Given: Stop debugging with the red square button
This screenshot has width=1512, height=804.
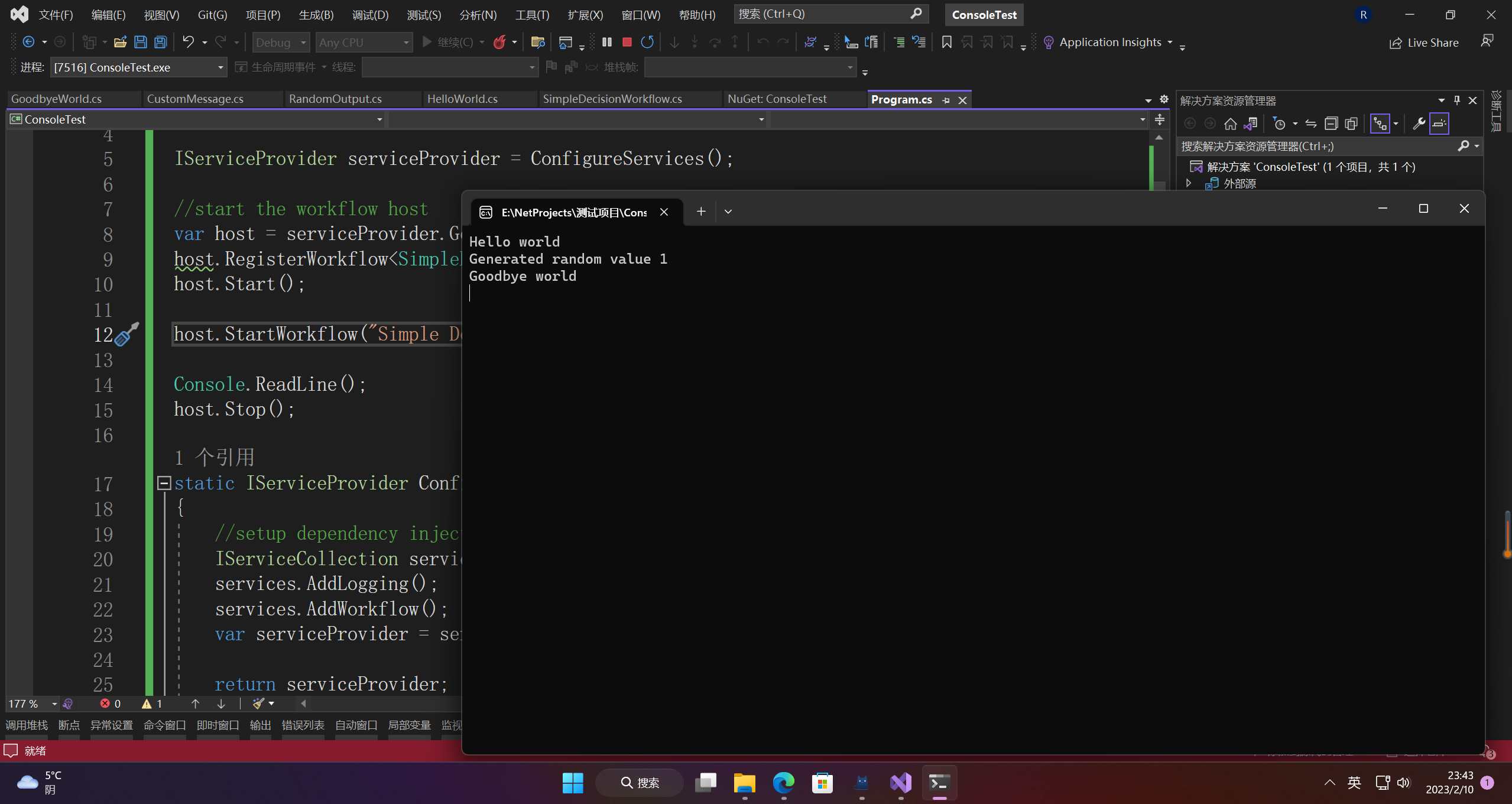Looking at the screenshot, I should [x=627, y=42].
